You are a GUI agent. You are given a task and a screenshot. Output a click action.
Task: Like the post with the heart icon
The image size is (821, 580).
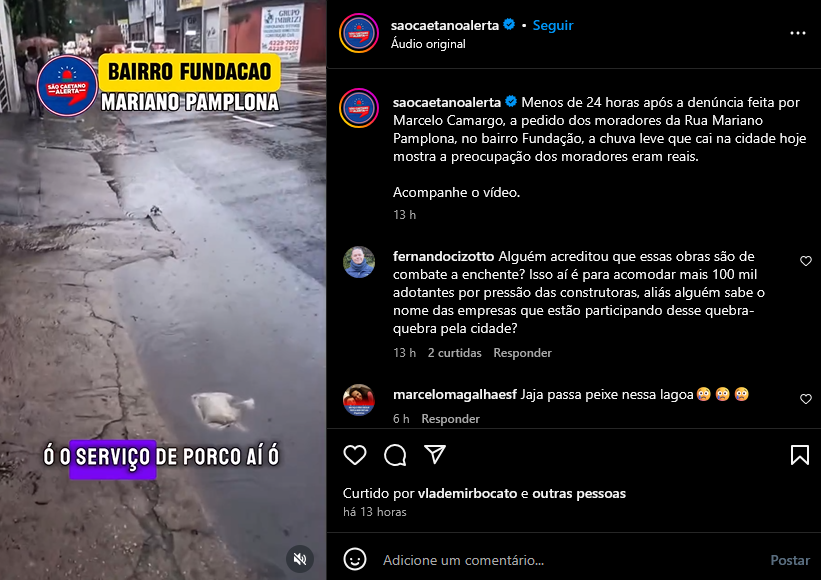pyautogui.click(x=354, y=455)
